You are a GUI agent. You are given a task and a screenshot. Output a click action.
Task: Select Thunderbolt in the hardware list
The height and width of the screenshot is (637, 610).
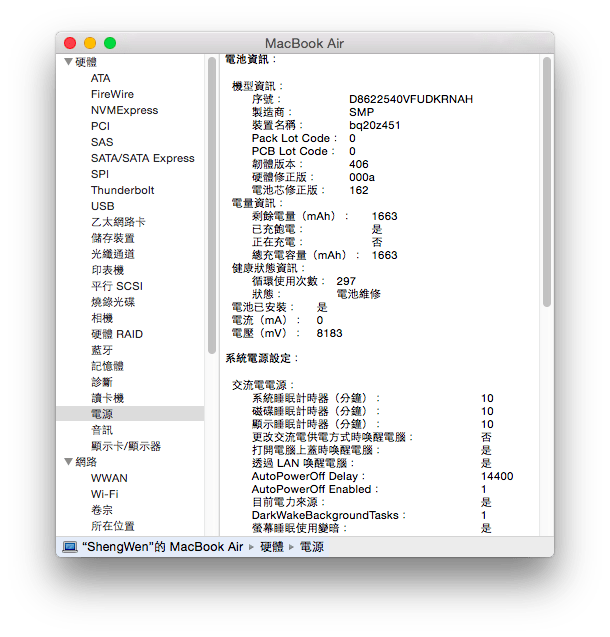click(122, 190)
